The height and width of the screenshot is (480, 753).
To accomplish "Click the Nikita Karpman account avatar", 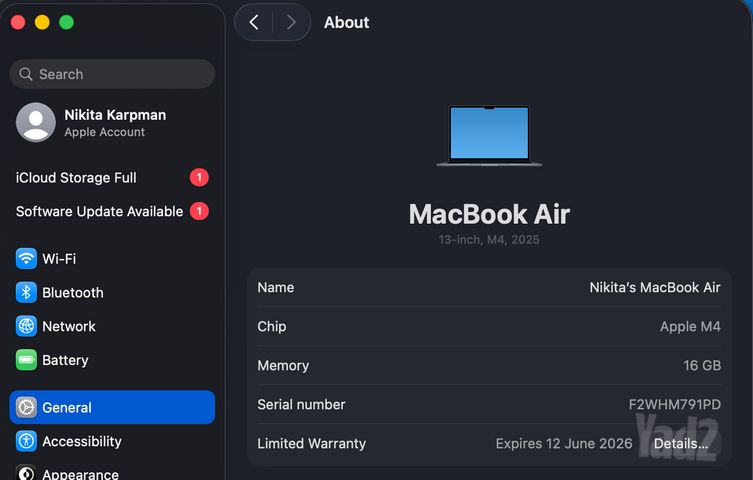I will [x=36, y=122].
